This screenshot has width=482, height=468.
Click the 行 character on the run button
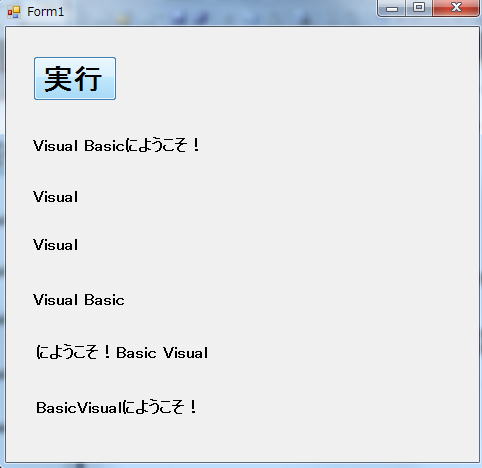click(88, 79)
